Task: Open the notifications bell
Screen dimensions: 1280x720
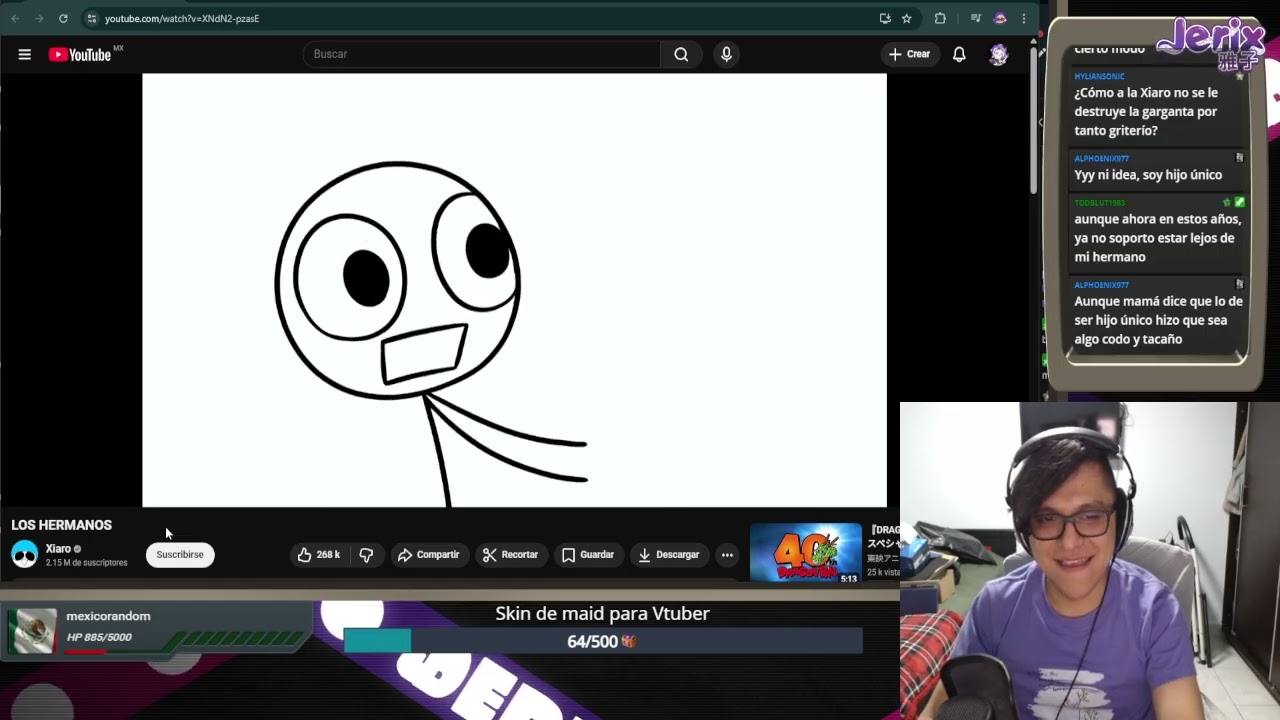Action: click(959, 54)
